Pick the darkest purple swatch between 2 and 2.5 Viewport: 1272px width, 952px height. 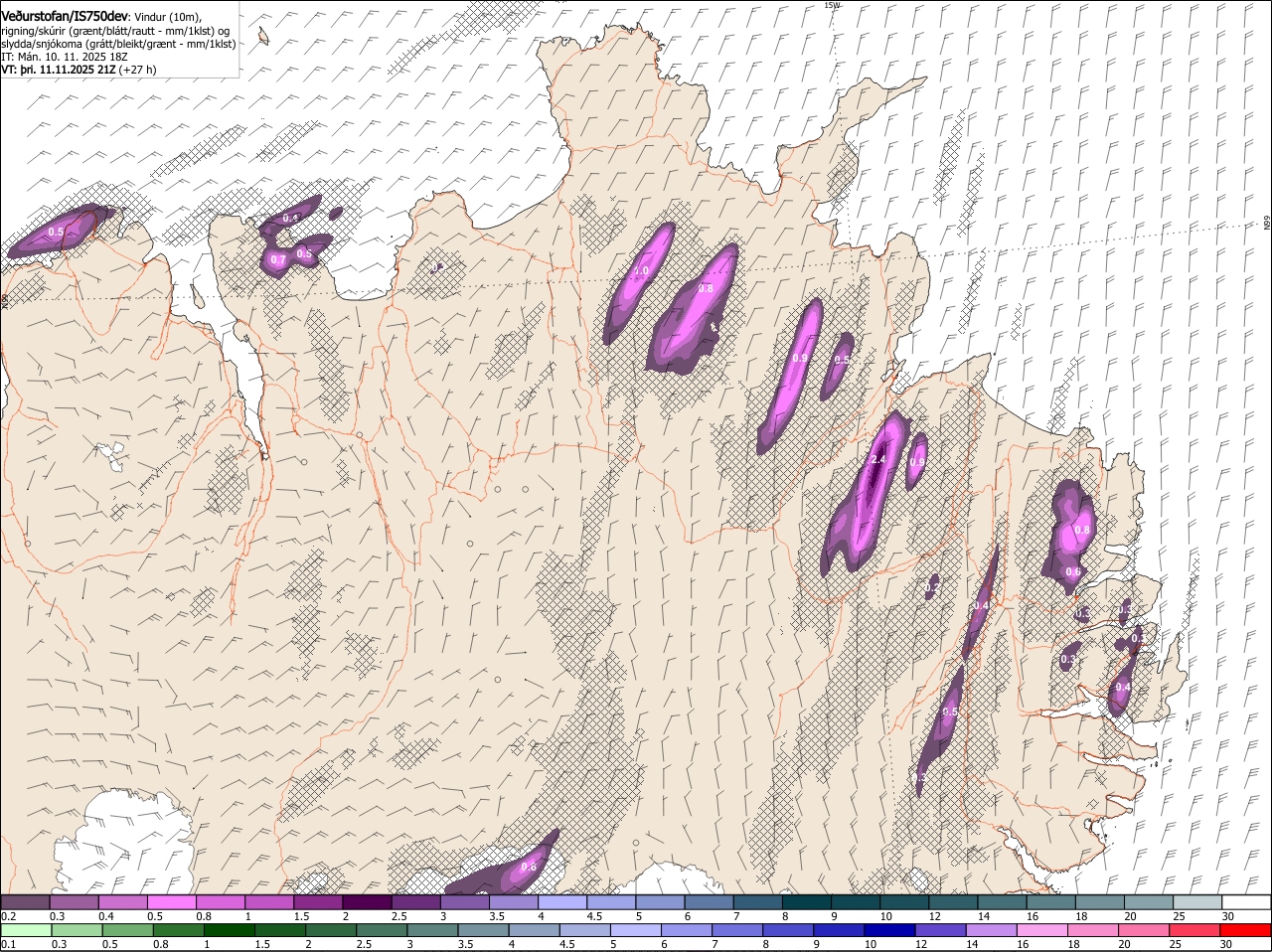tap(367, 901)
